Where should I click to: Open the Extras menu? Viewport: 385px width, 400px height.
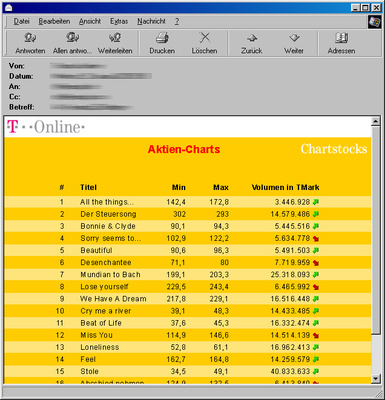pos(119,21)
